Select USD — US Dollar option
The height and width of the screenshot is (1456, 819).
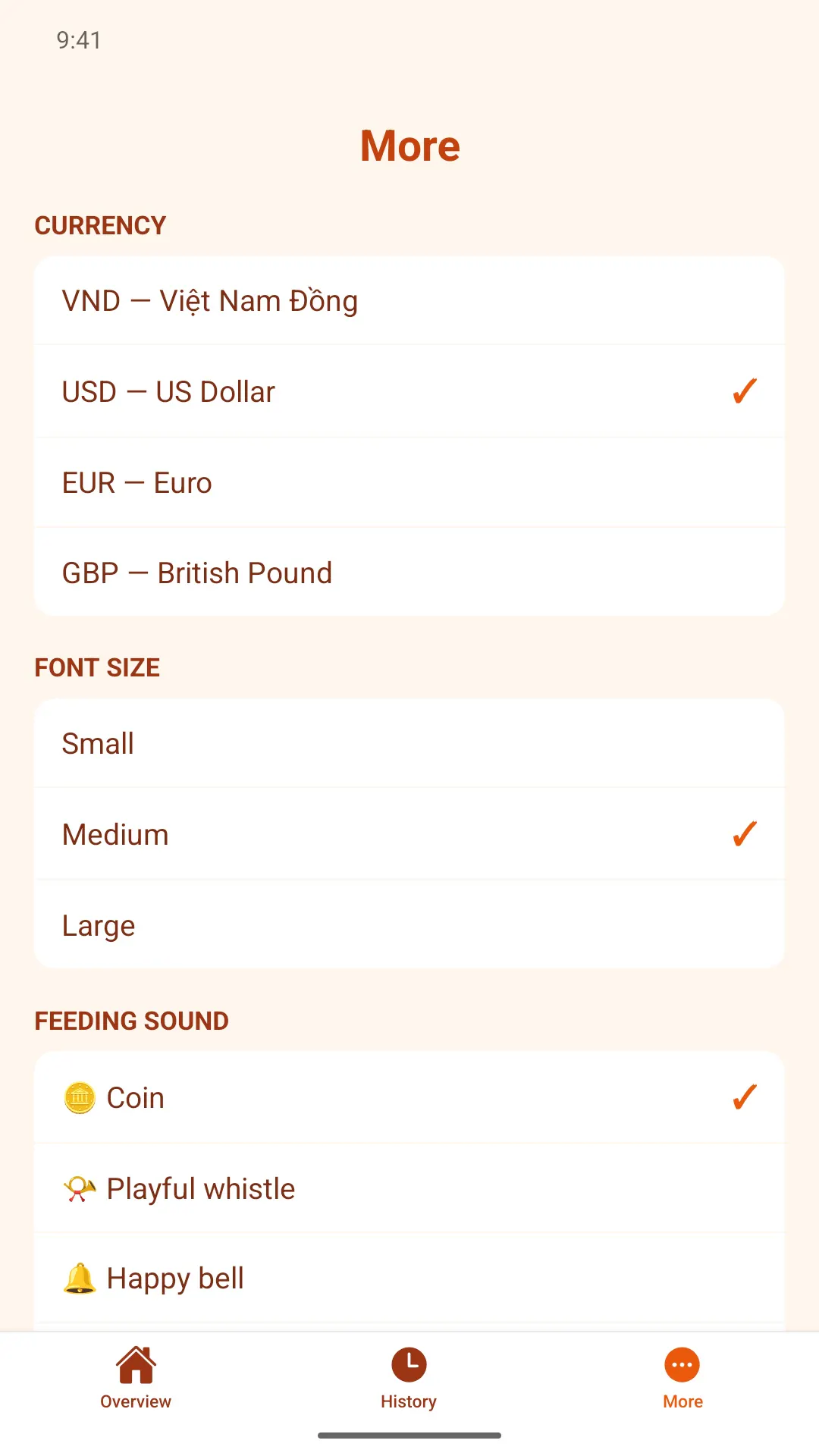(x=409, y=391)
